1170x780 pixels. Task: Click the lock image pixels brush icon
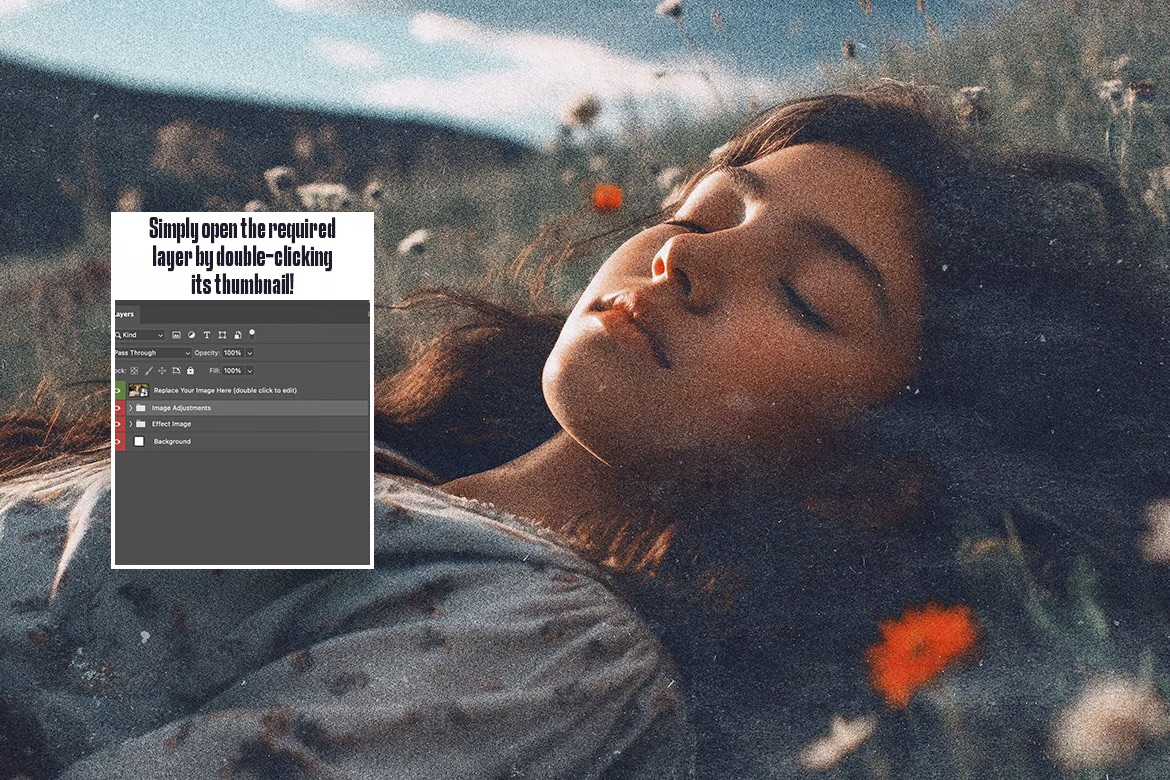(x=149, y=370)
